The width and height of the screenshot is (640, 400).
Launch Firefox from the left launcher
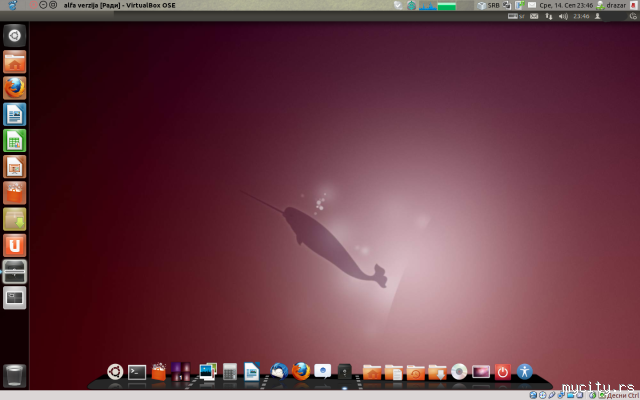(x=15, y=88)
